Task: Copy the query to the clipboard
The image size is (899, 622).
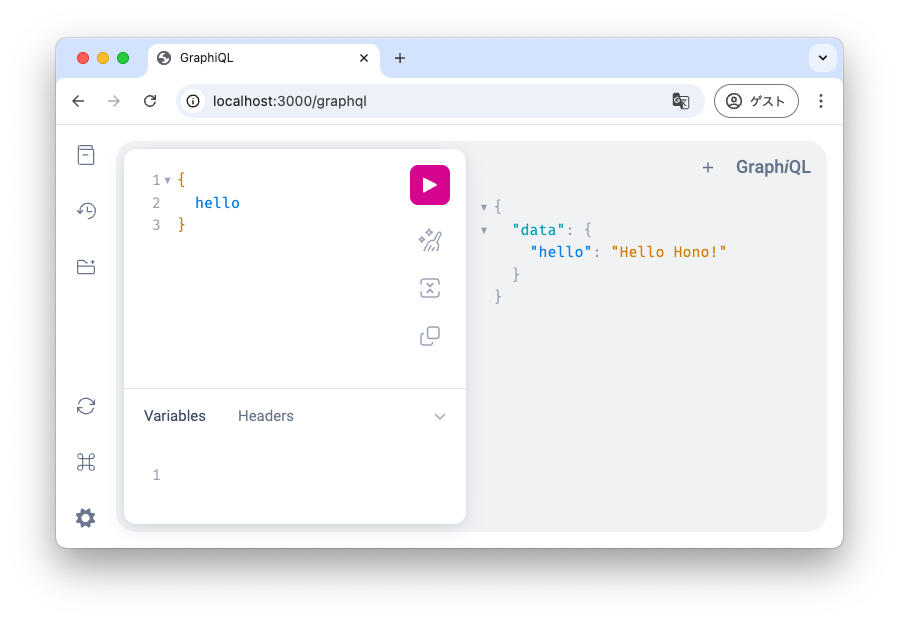Action: (x=429, y=336)
